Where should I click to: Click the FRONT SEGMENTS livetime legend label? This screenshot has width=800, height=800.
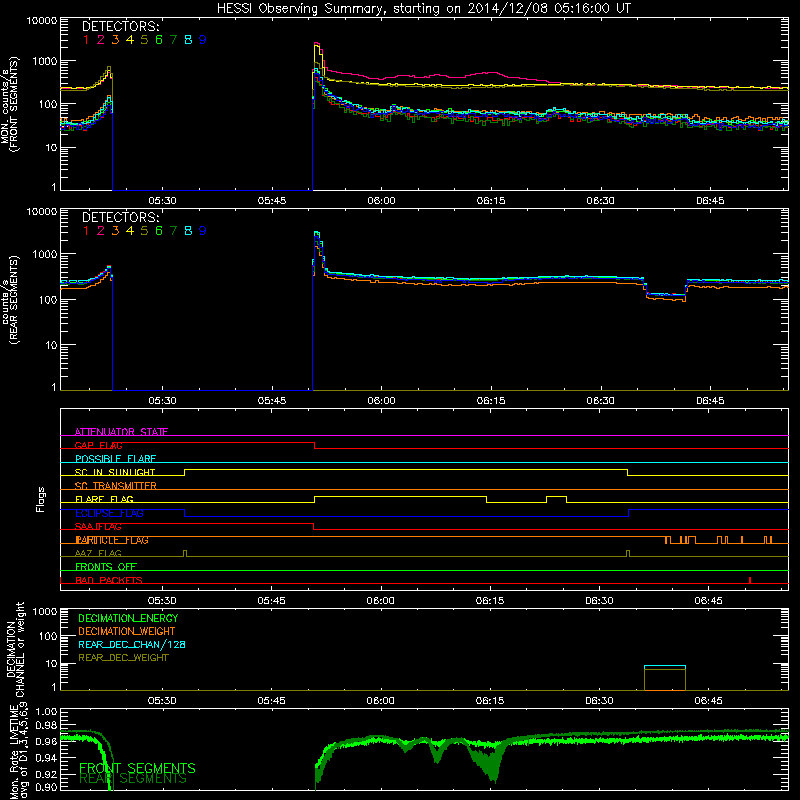coord(137,768)
